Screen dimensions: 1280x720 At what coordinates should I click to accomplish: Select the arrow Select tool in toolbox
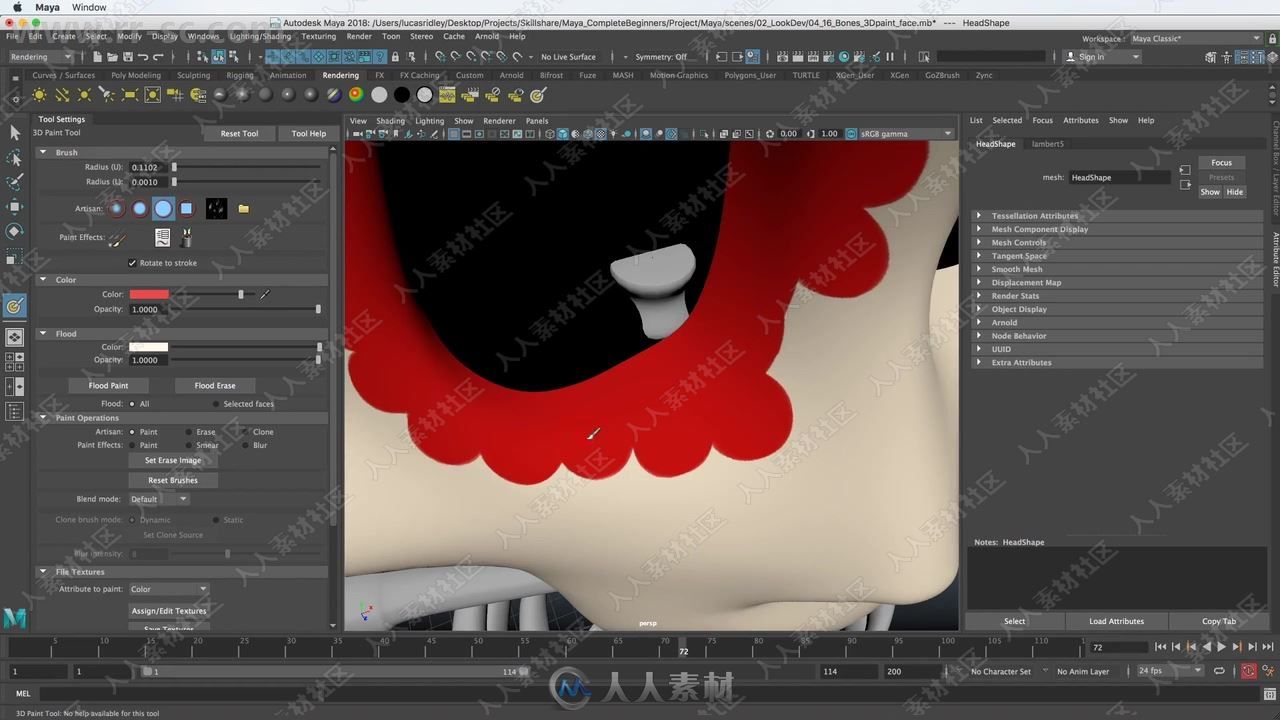coord(14,132)
